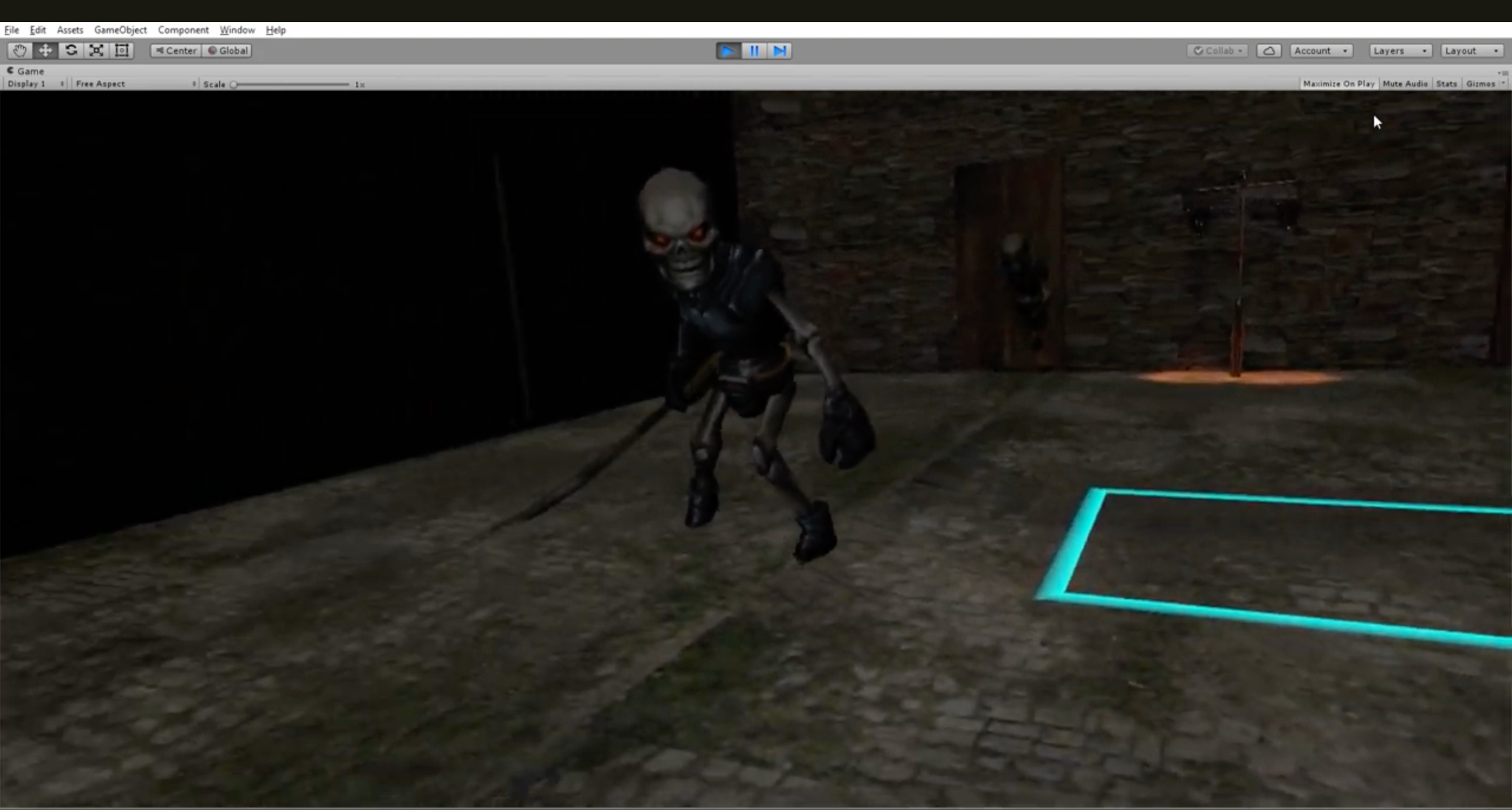
Task: Open Game view panel options menu
Action: (x=1503, y=72)
